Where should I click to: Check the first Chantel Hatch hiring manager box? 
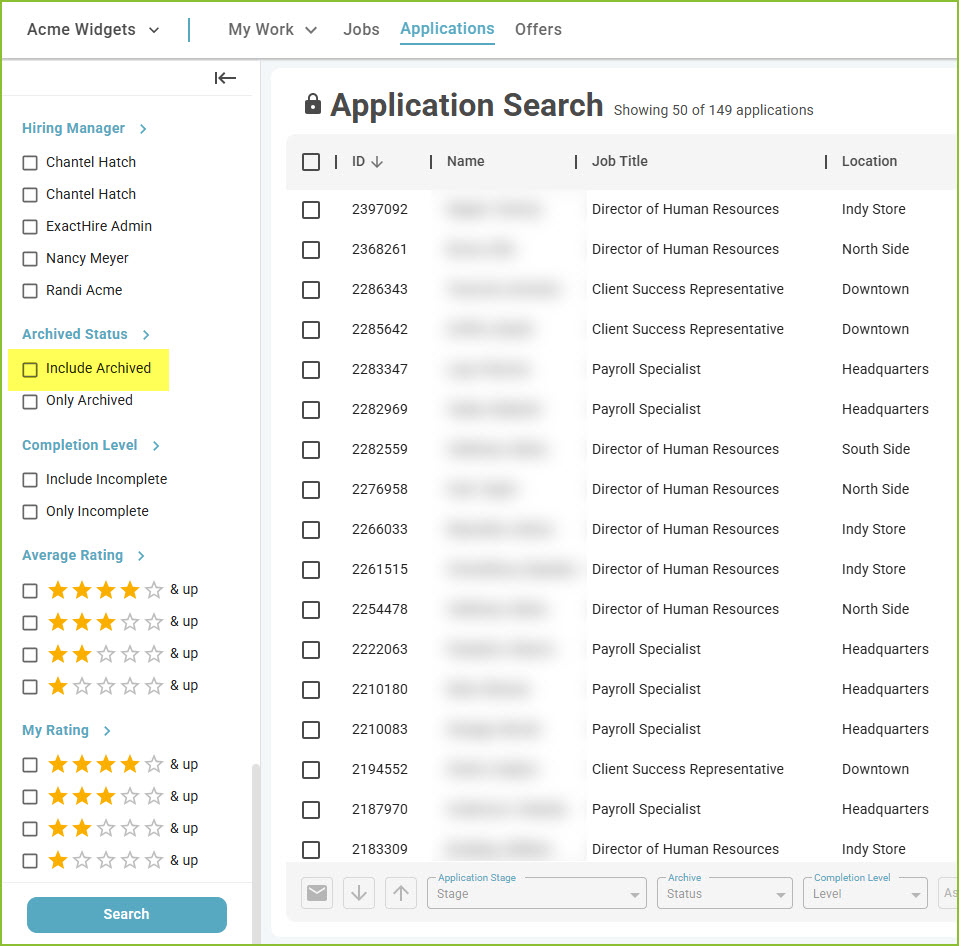click(x=30, y=163)
